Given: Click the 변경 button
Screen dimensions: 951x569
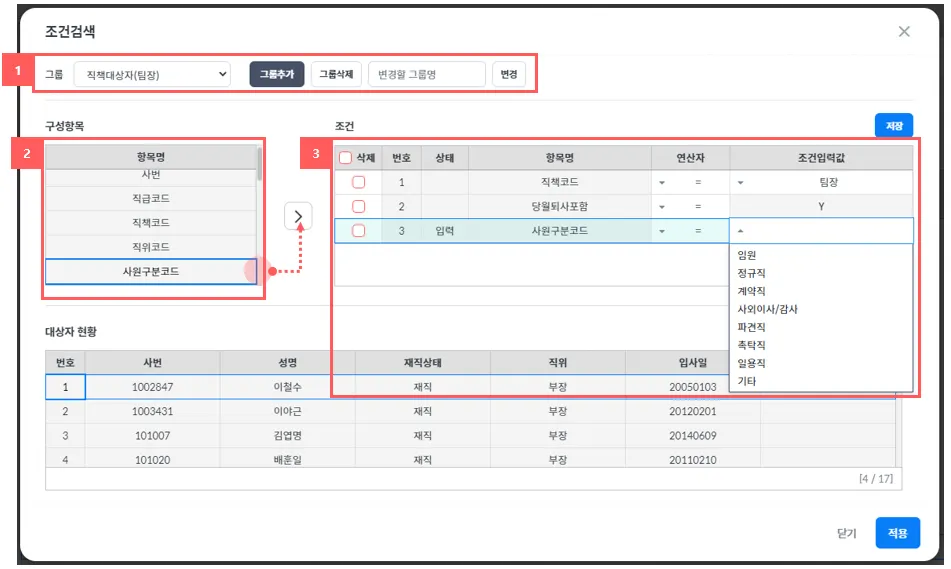Looking at the screenshot, I should coord(508,74).
